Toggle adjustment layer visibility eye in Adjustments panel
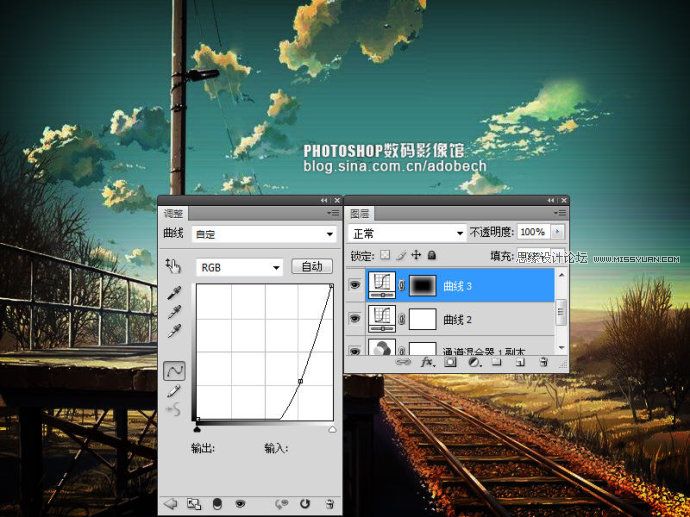The width and height of the screenshot is (690, 517). click(240, 504)
